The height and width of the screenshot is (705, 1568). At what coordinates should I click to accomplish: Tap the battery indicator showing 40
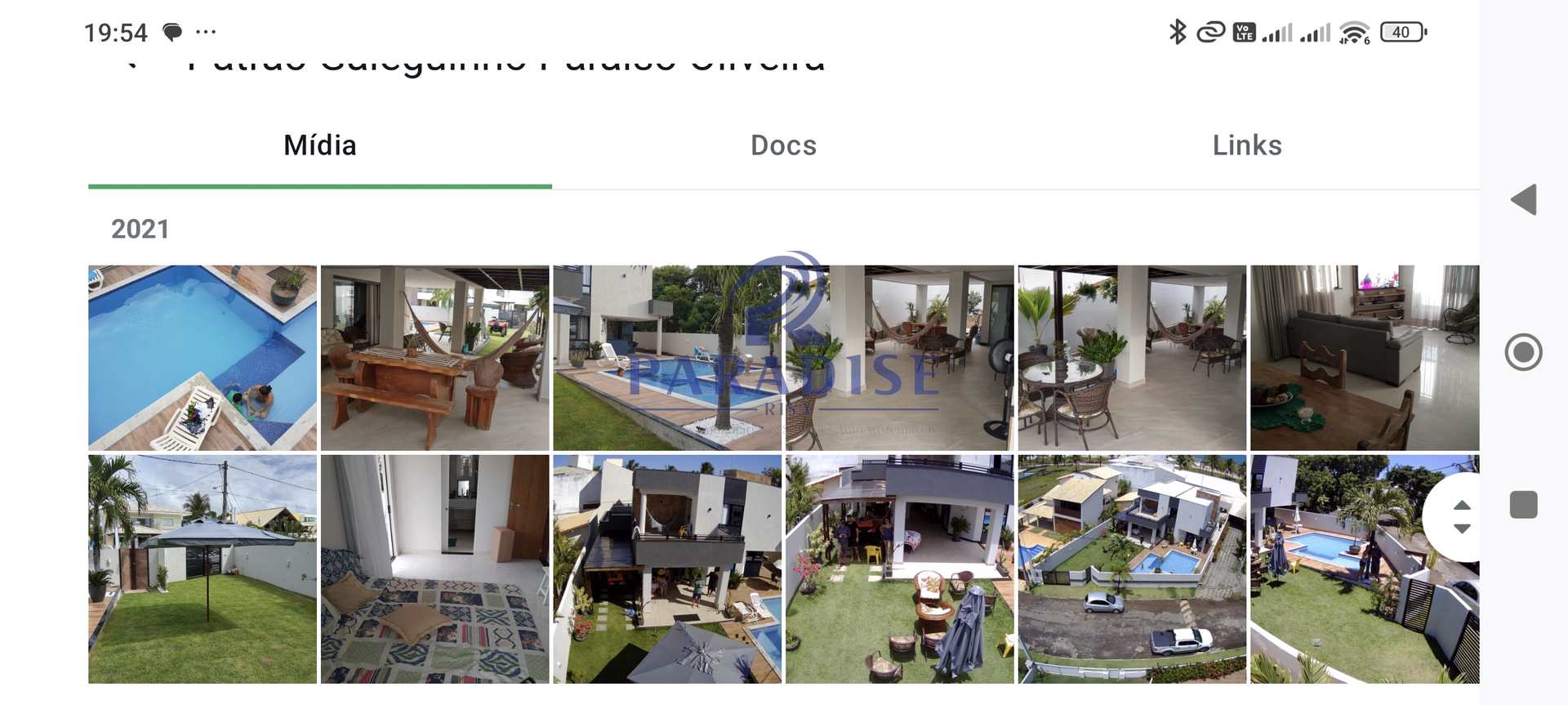pos(1403,32)
